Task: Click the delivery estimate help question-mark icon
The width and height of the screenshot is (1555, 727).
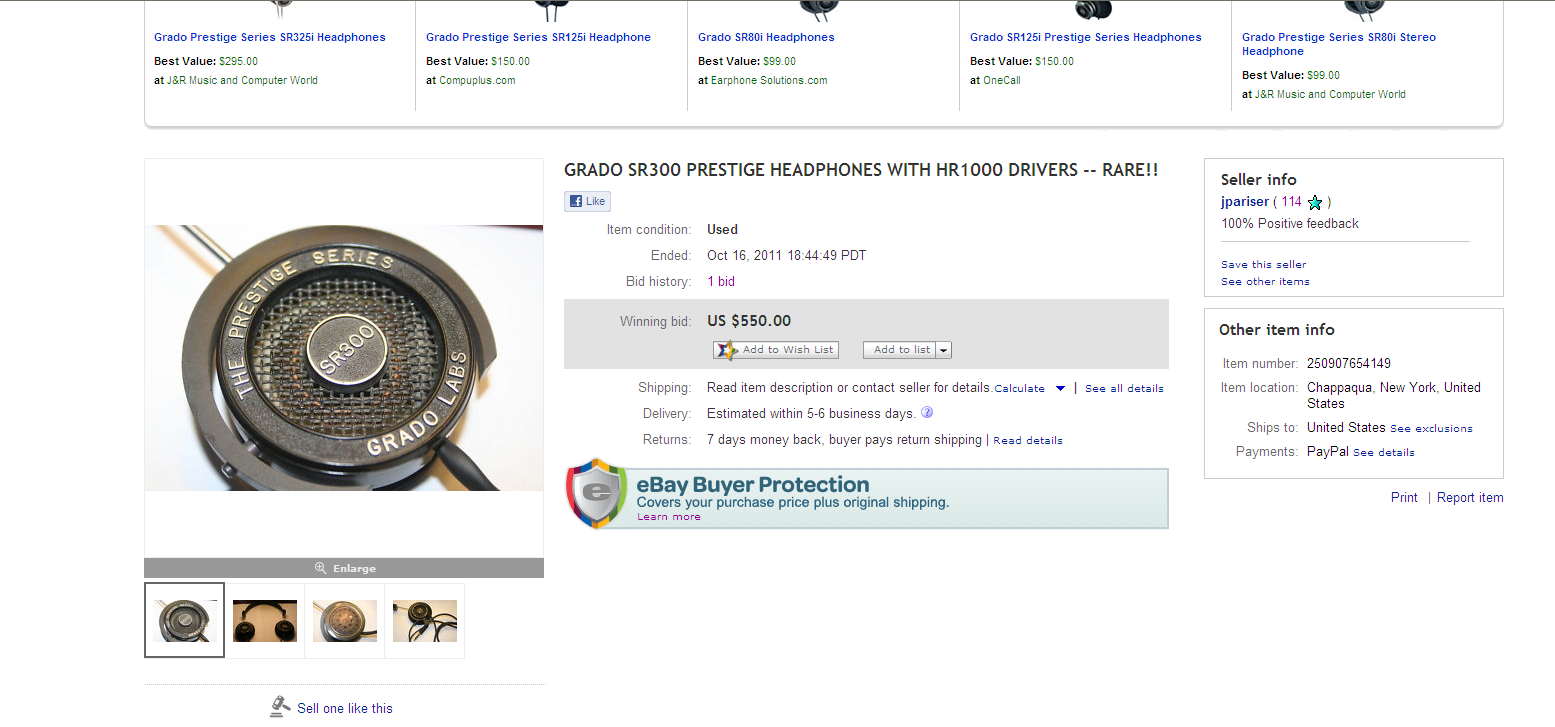Action: [927, 412]
